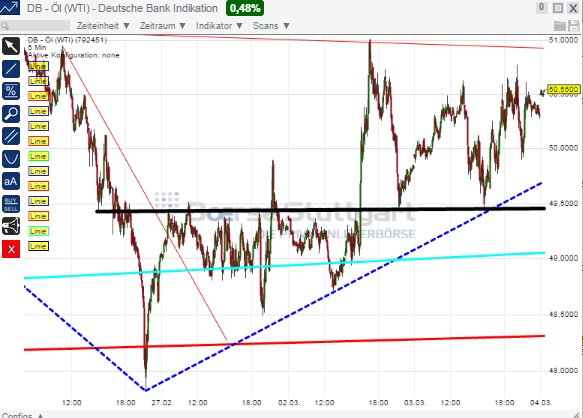Select the black-bordered Linie label
Screen dimensions: 583x418
point(38,246)
